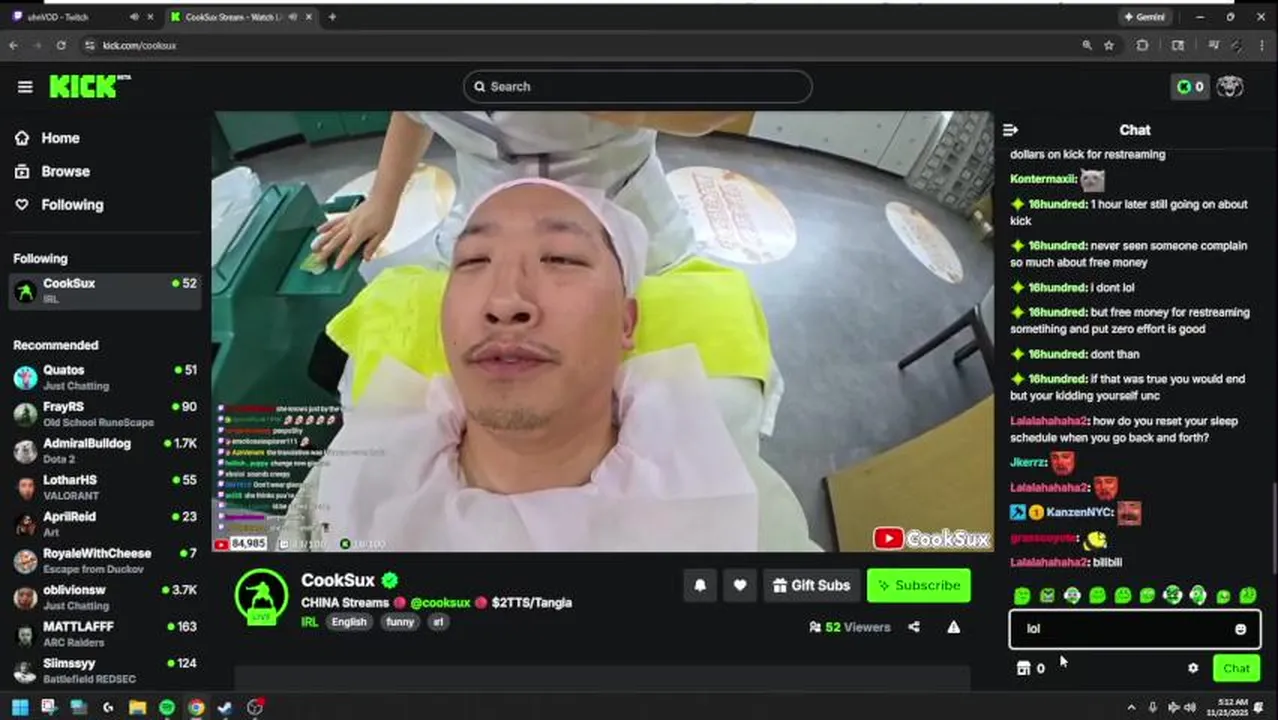The image size is (1278, 720).
Task: Select CookSux in Following list
Action: coord(104,291)
